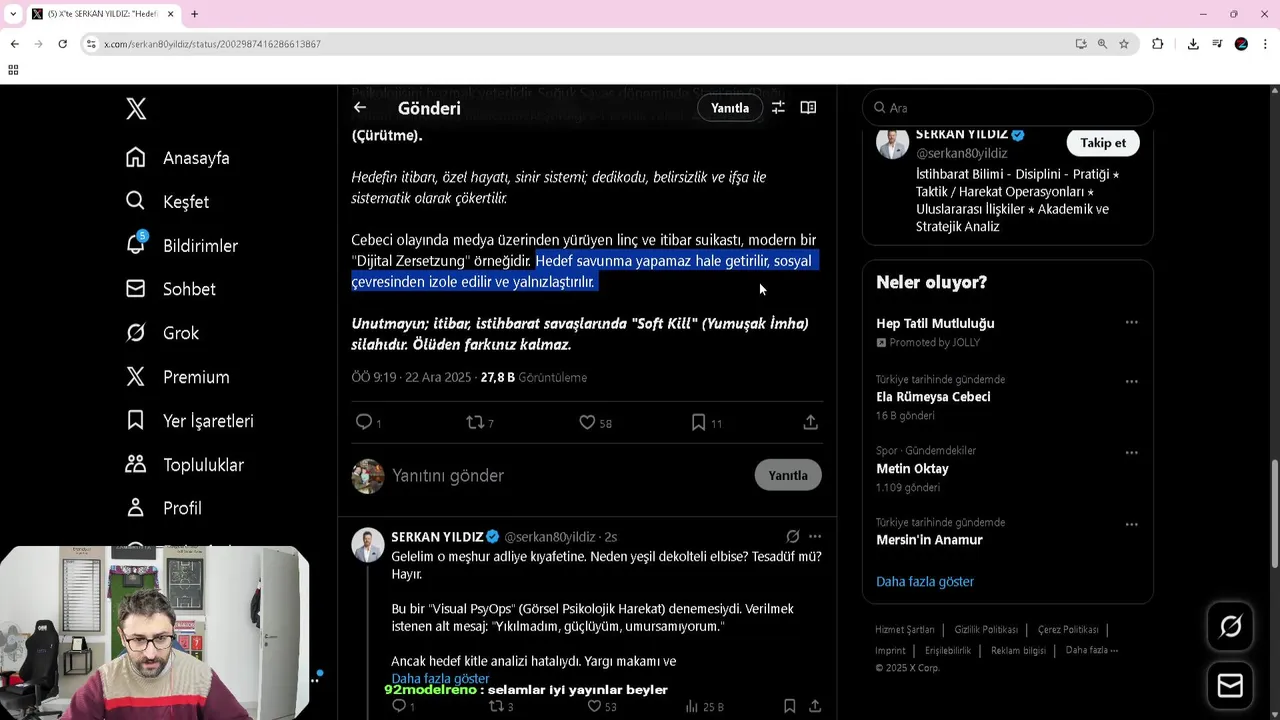
Task: Open more options for Metin Oktay trend
Action: tap(1131, 453)
